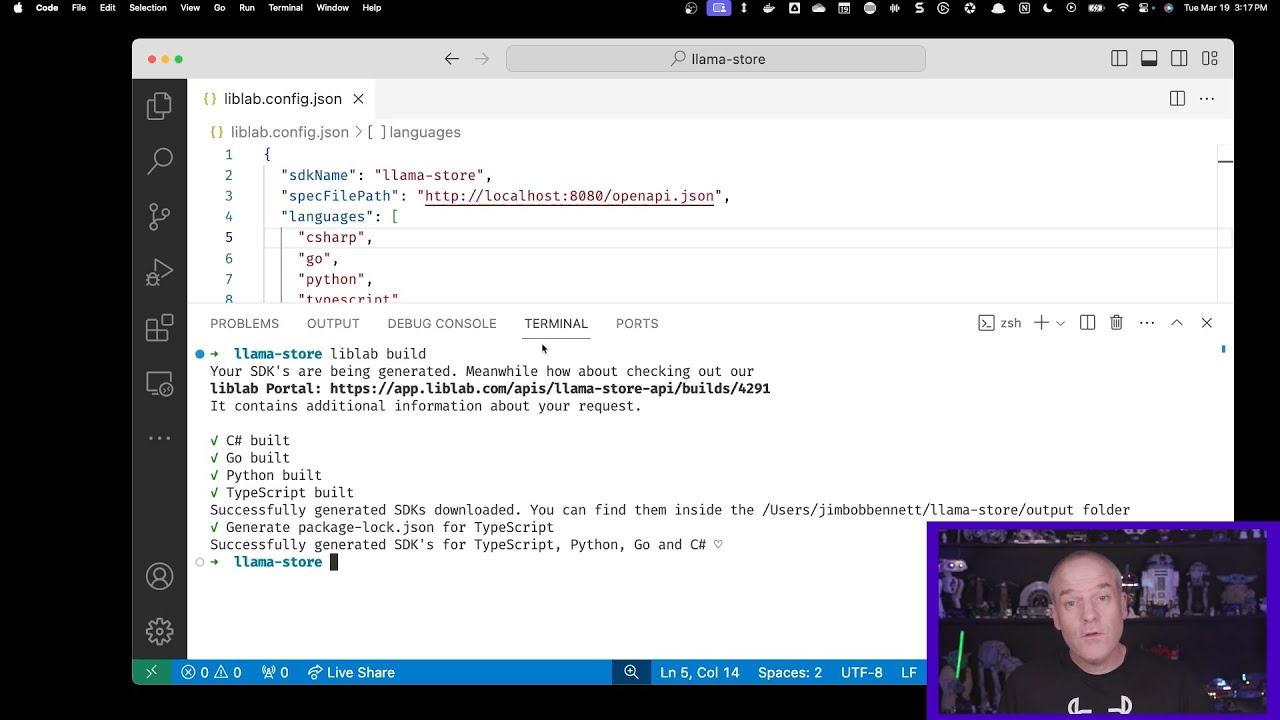Open the Explorer view in activity bar
Image resolution: width=1280 pixels, height=720 pixels.
click(159, 106)
